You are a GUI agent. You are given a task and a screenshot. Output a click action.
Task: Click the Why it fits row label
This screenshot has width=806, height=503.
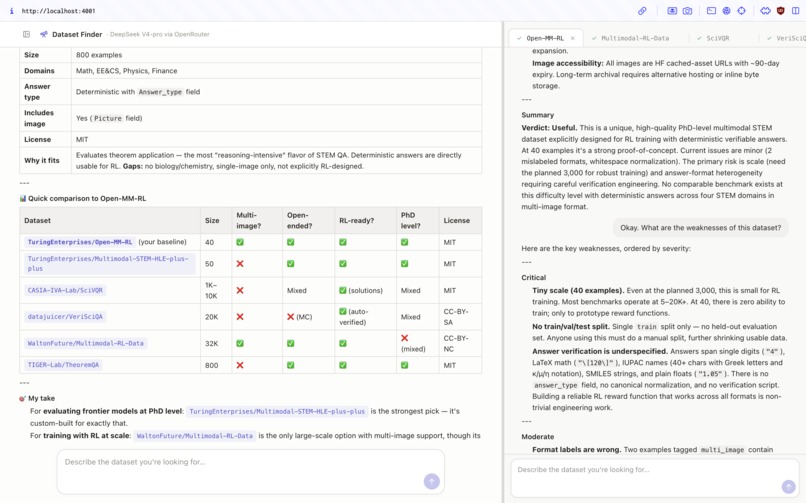42,160
